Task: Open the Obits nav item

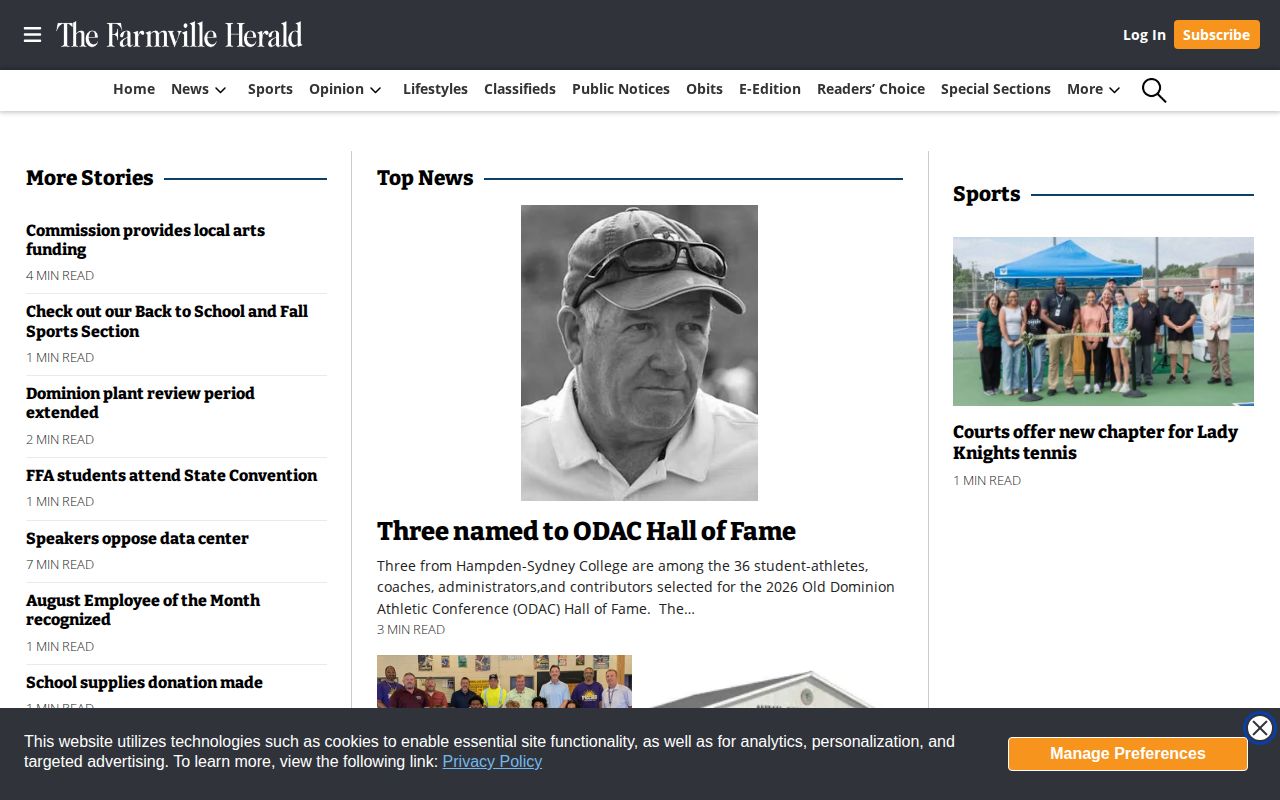Action: (x=704, y=89)
